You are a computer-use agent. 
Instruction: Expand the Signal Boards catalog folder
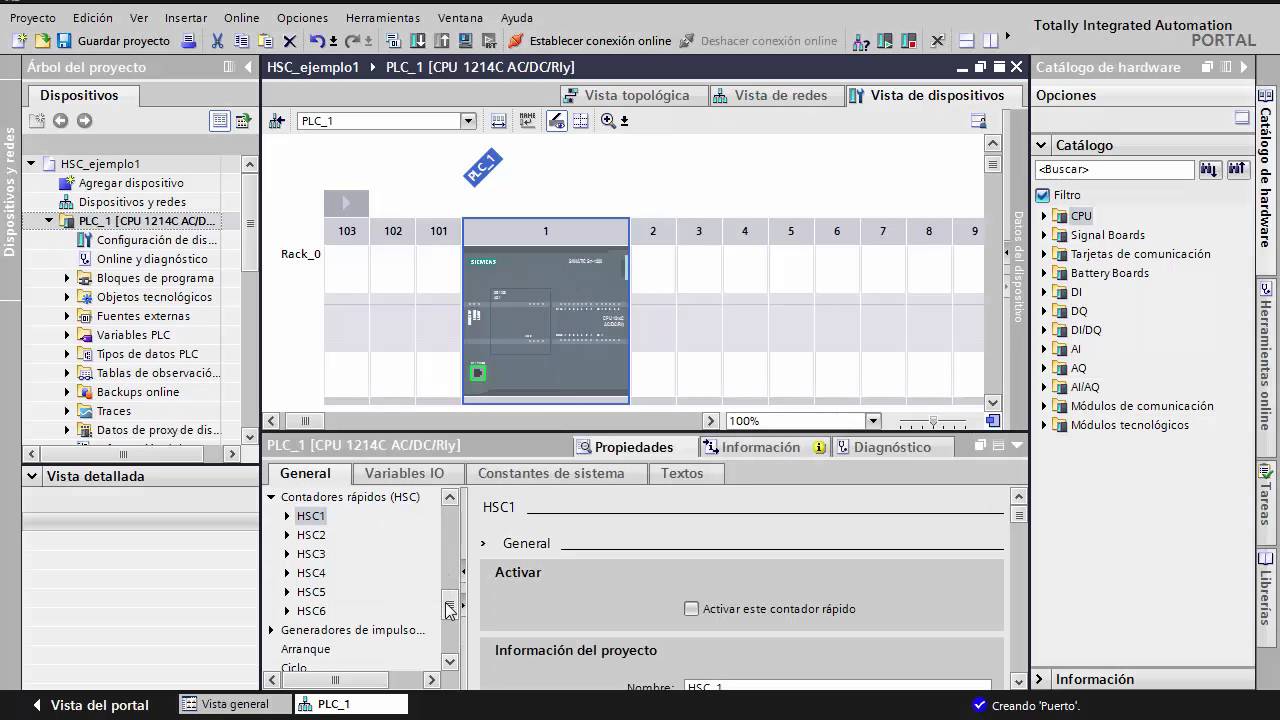point(1044,235)
